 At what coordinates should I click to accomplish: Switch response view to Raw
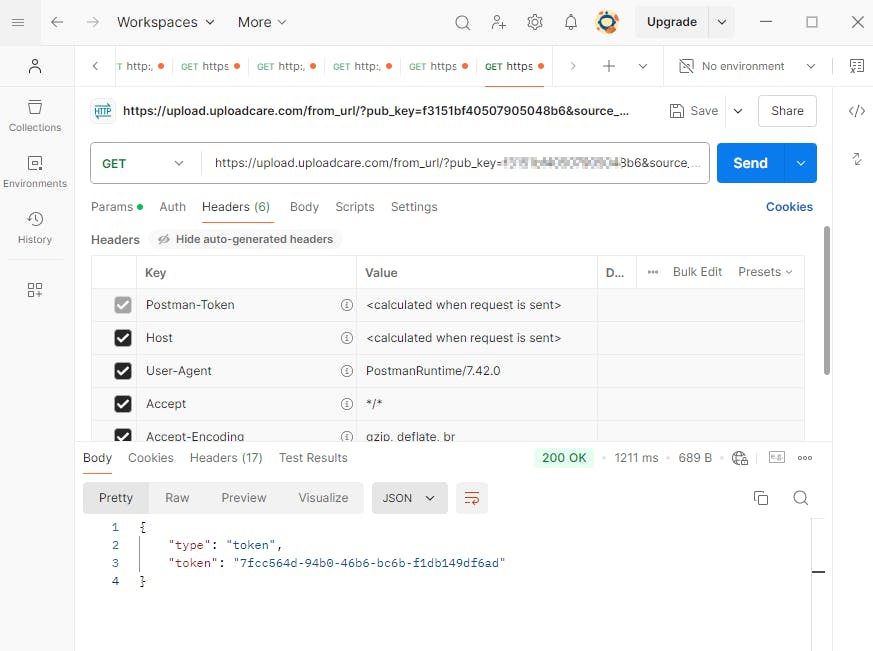[177, 498]
